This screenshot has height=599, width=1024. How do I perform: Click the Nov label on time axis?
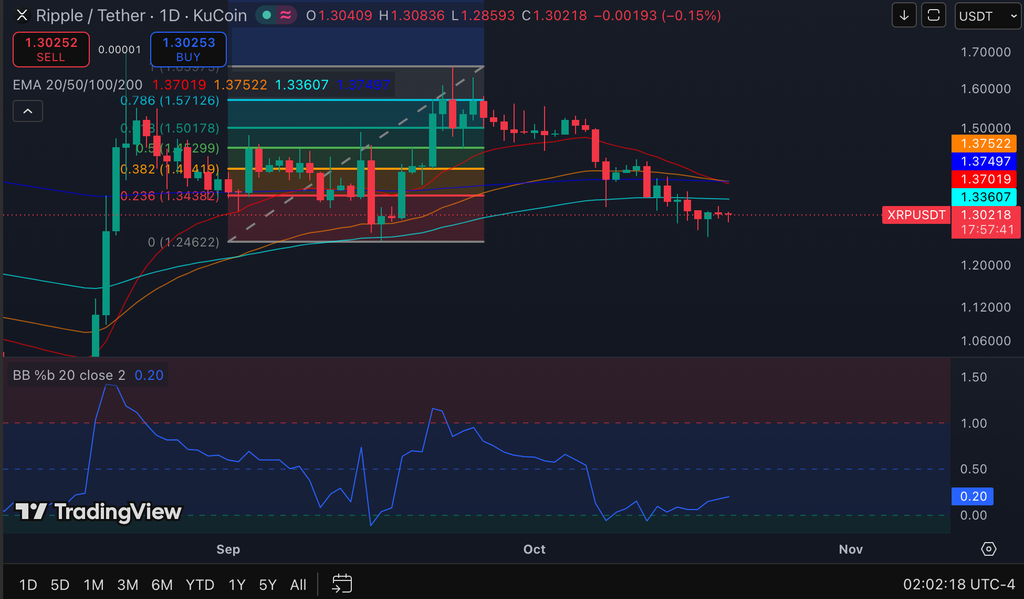(x=851, y=549)
